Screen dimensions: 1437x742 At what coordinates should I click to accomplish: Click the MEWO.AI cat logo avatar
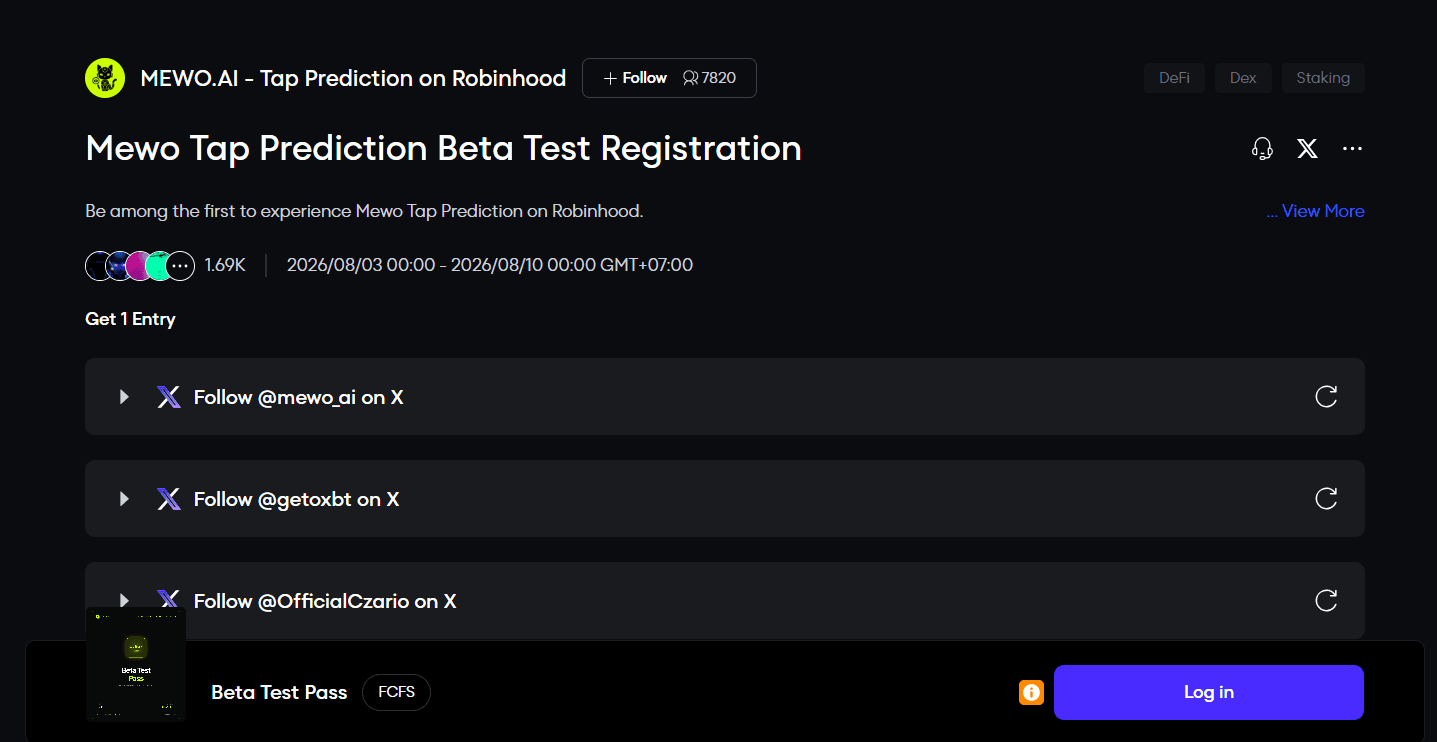tap(105, 78)
